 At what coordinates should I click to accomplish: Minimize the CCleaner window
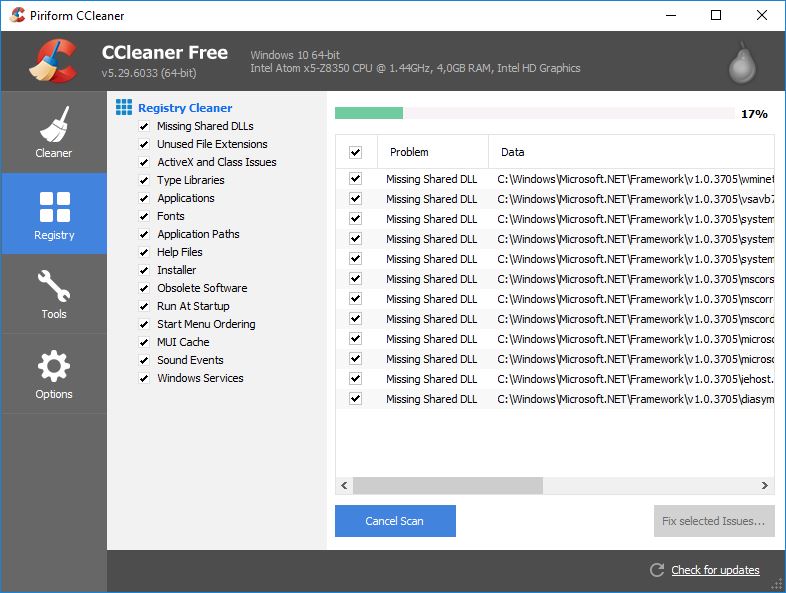click(x=671, y=15)
